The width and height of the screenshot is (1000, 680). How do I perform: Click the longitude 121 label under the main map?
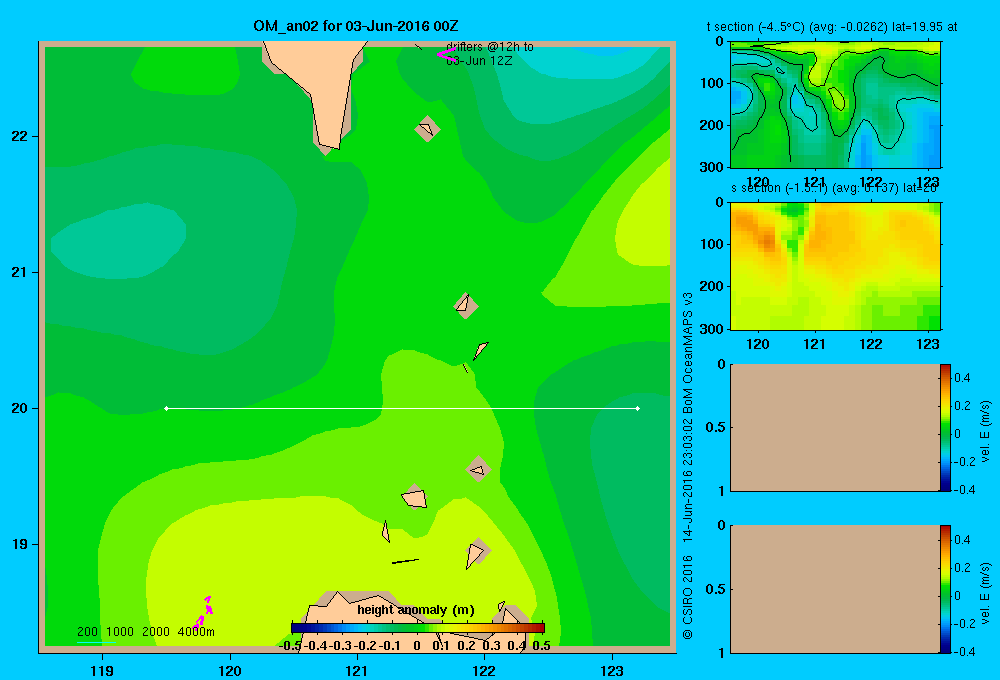pyautogui.click(x=357, y=670)
